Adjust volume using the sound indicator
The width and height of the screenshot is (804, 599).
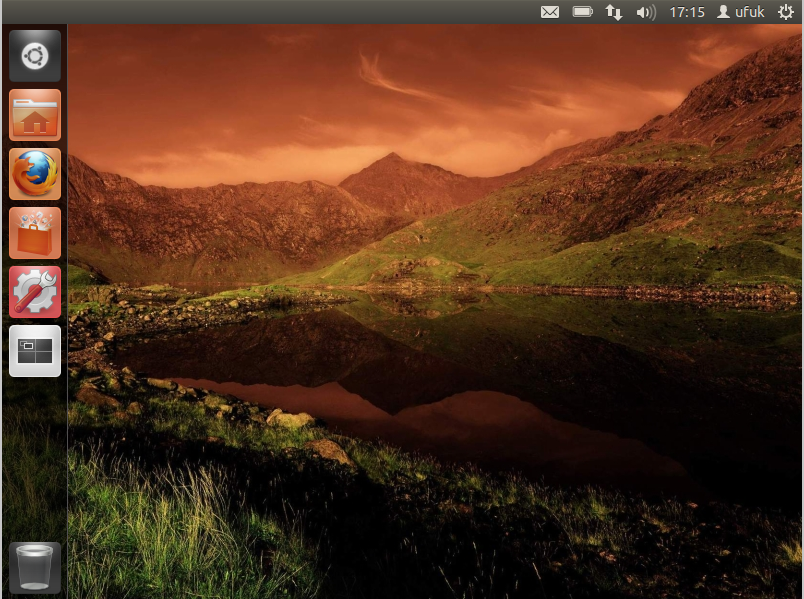pos(645,12)
